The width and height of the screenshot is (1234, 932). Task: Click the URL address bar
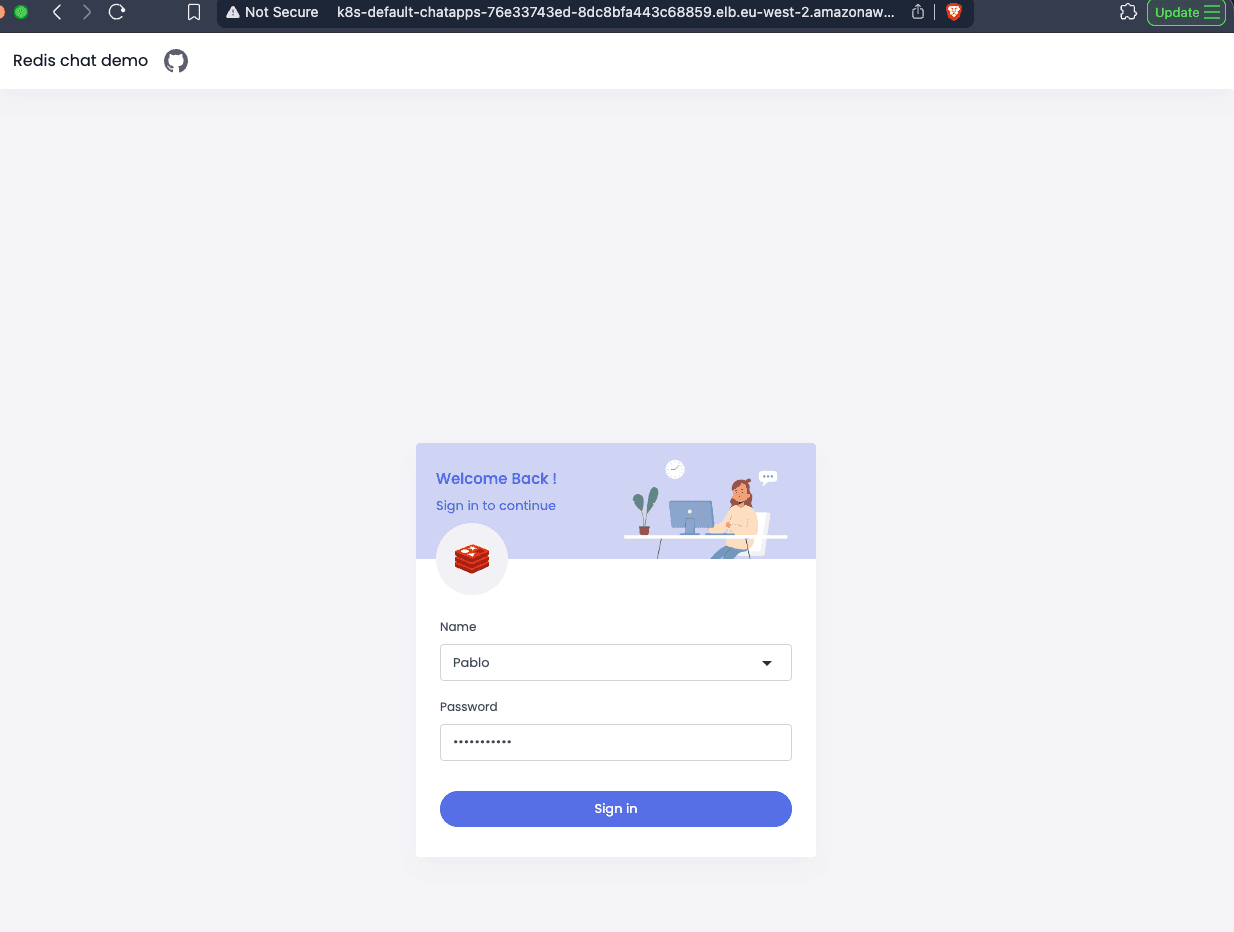(615, 13)
